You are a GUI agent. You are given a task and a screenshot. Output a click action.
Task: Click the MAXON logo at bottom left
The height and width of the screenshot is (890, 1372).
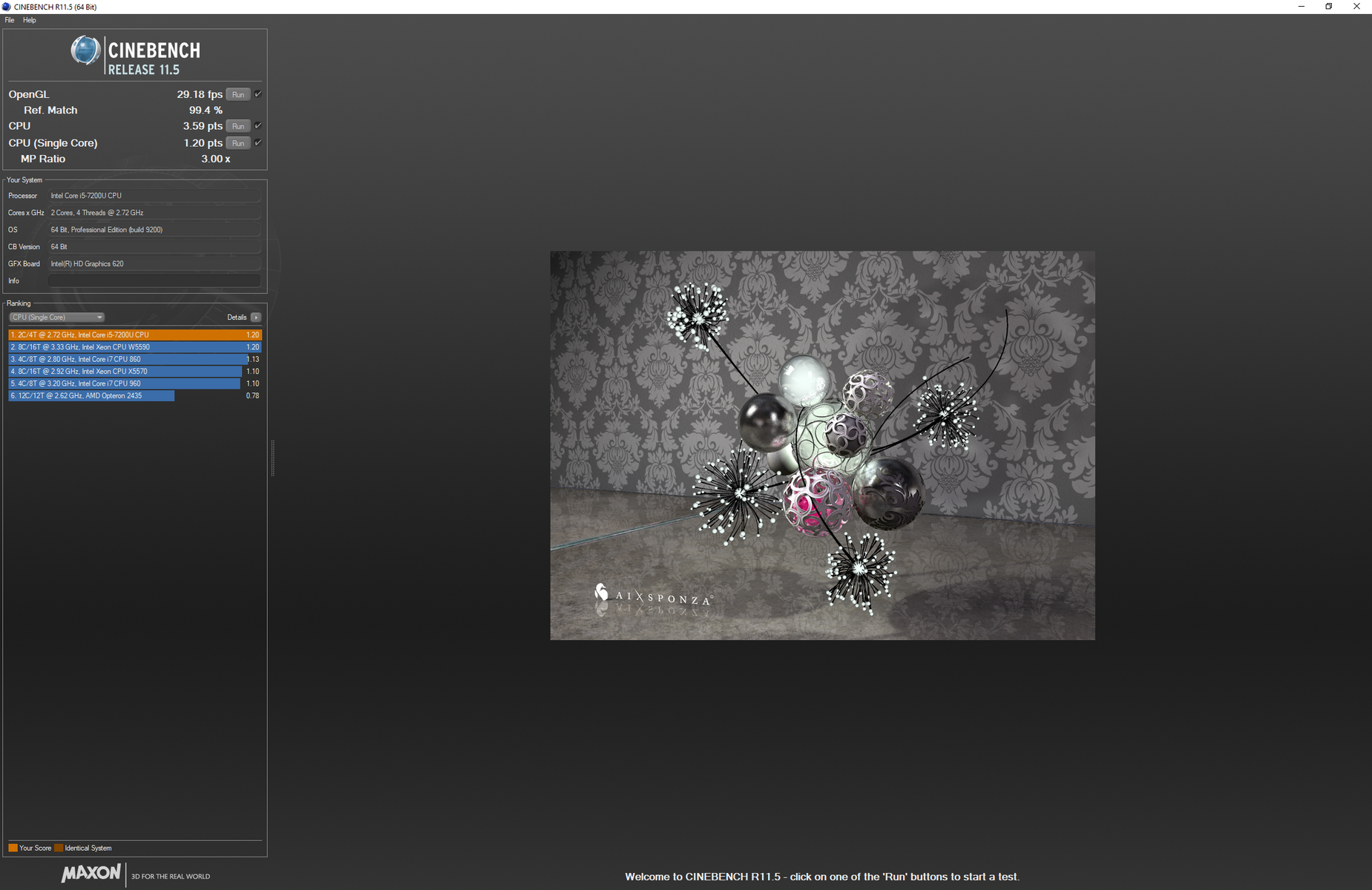tap(91, 874)
